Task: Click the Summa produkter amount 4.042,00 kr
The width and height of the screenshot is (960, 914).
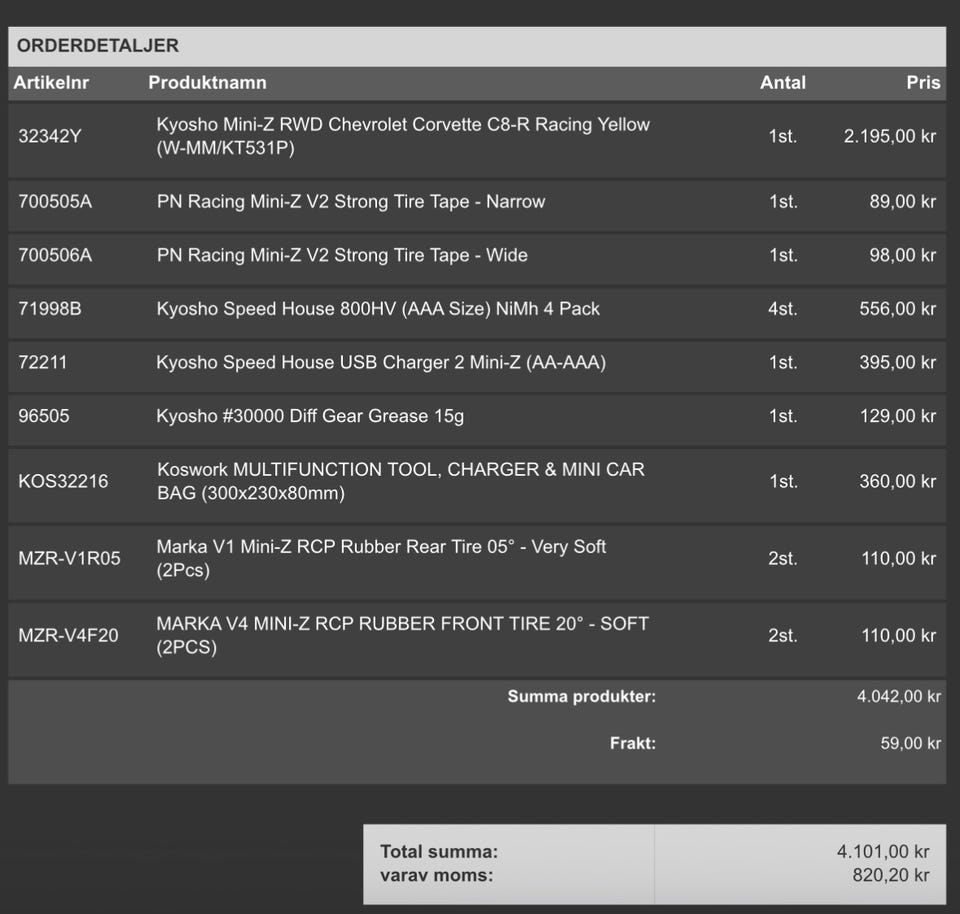Action: (898, 697)
